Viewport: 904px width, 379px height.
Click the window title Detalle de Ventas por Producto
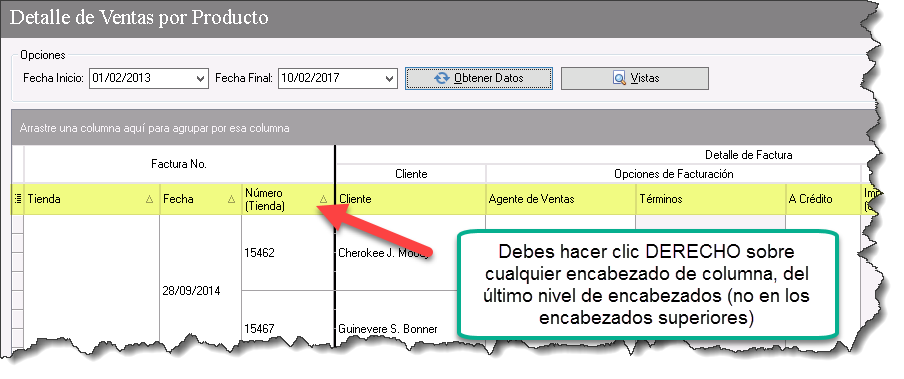pyautogui.click(x=139, y=17)
